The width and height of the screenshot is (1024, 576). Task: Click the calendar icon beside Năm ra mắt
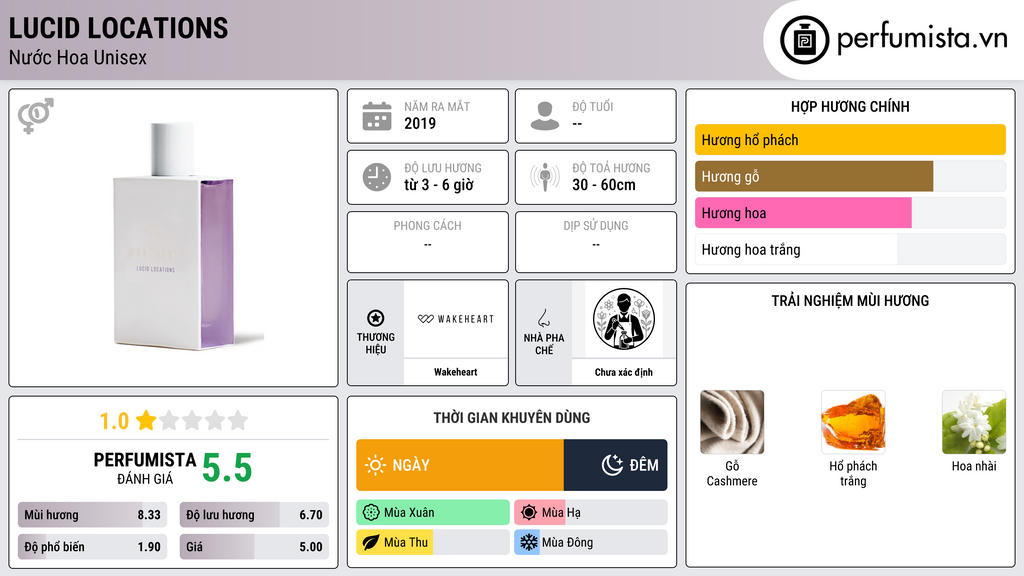[377, 116]
